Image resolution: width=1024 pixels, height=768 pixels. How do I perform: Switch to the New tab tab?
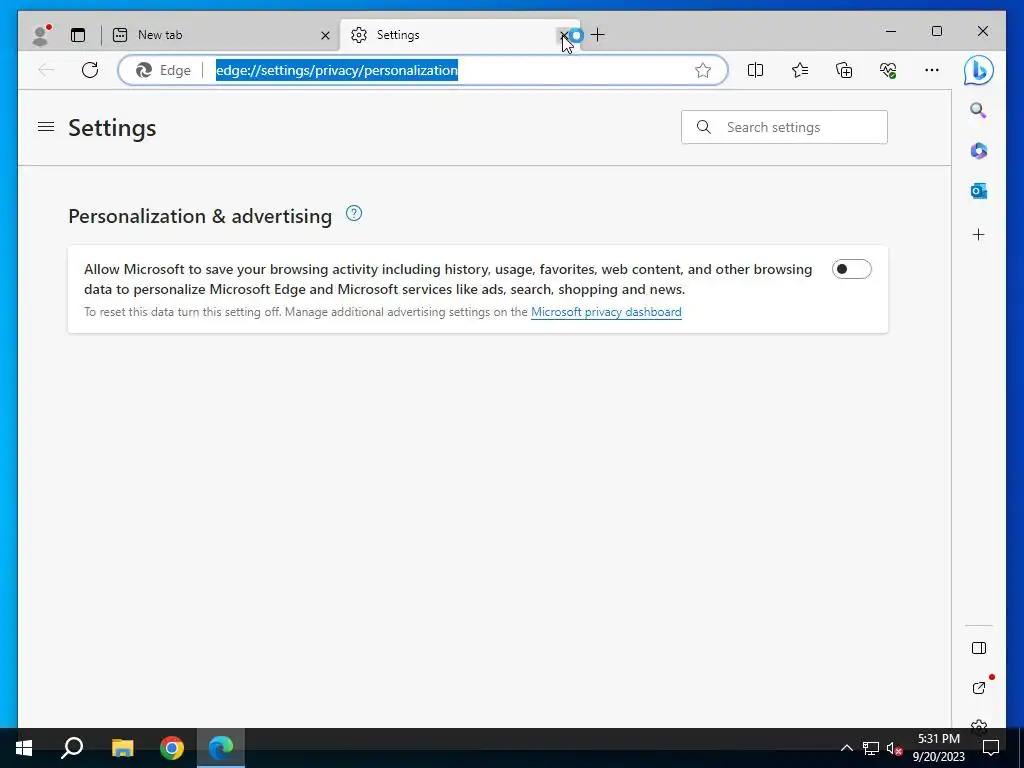[x=218, y=35]
